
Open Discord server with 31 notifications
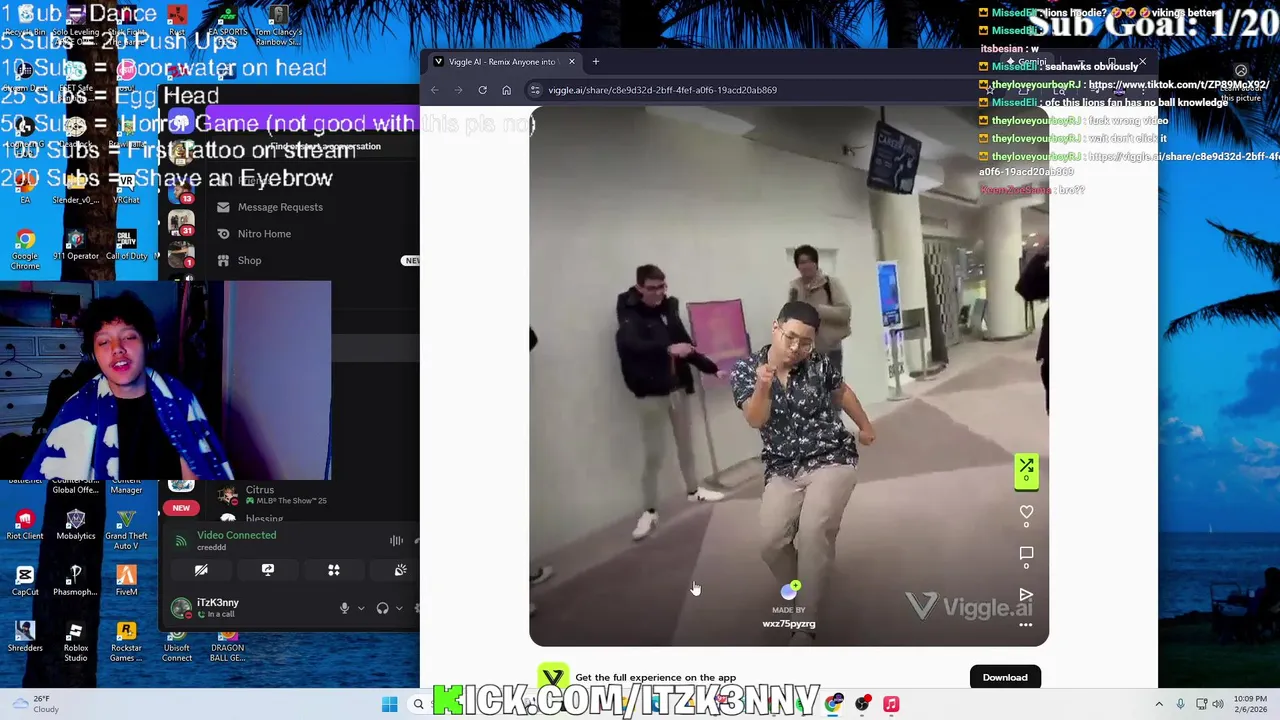point(181,221)
